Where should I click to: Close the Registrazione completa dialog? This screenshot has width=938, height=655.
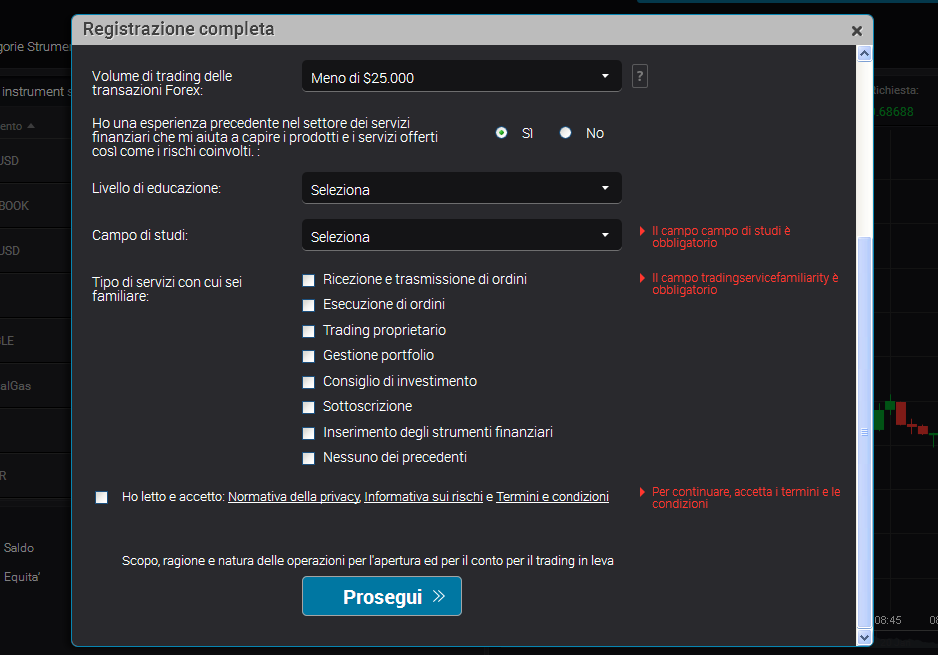pyautogui.click(x=857, y=31)
